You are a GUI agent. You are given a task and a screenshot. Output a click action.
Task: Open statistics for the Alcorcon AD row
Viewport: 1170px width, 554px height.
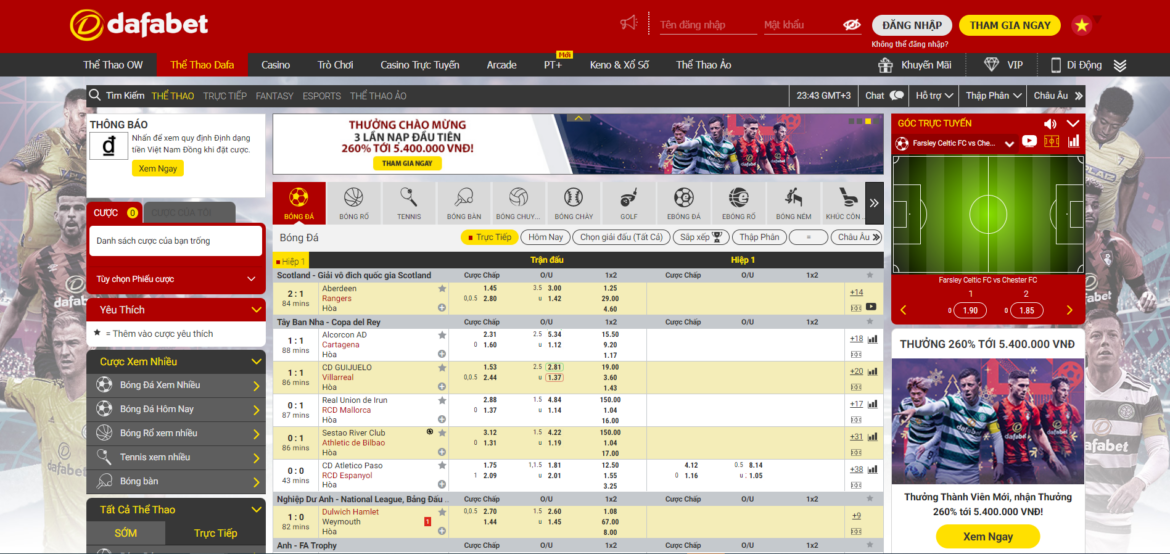click(x=872, y=338)
